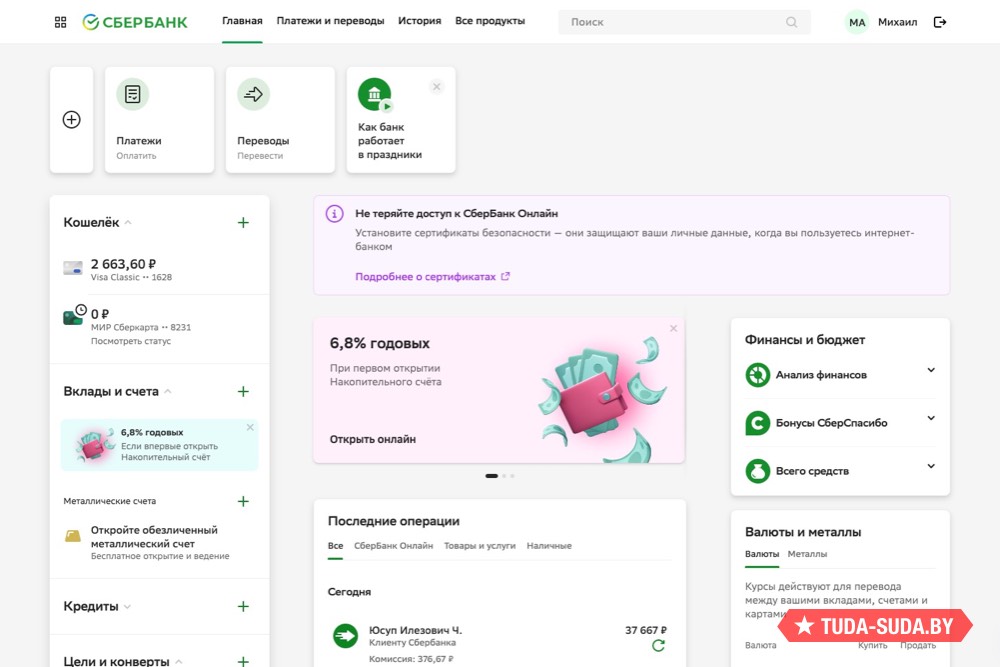The image size is (1000, 667).
Task: Expand the Кредиты section
Action: click(x=128, y=607)
